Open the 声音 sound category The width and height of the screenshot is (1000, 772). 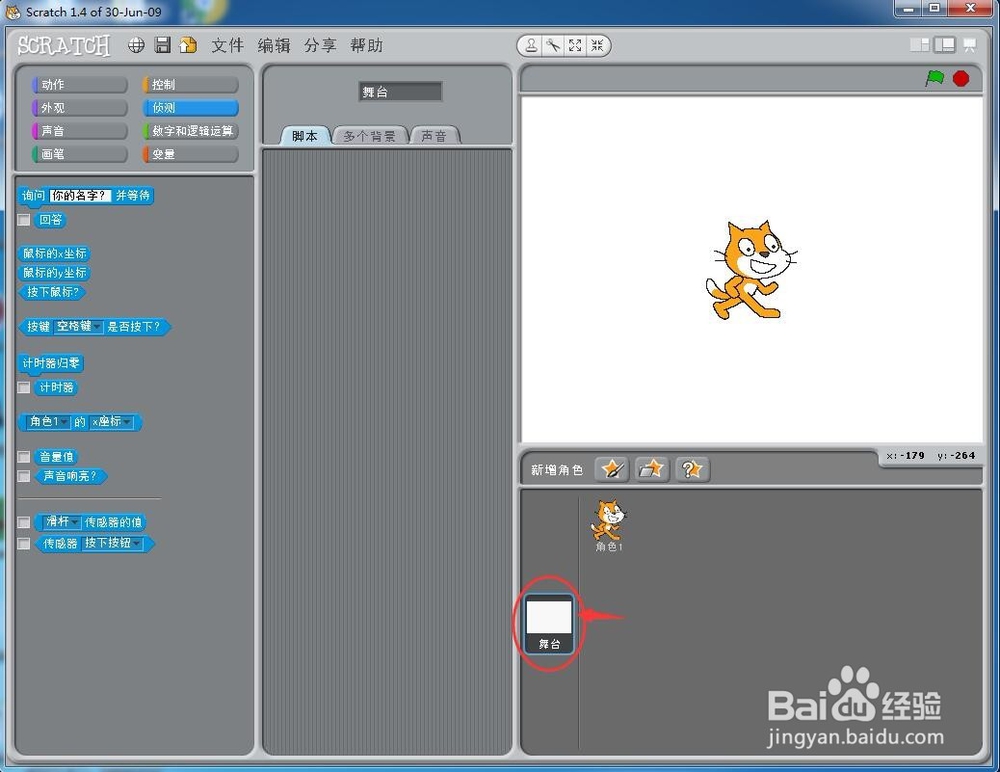[80, 131]
